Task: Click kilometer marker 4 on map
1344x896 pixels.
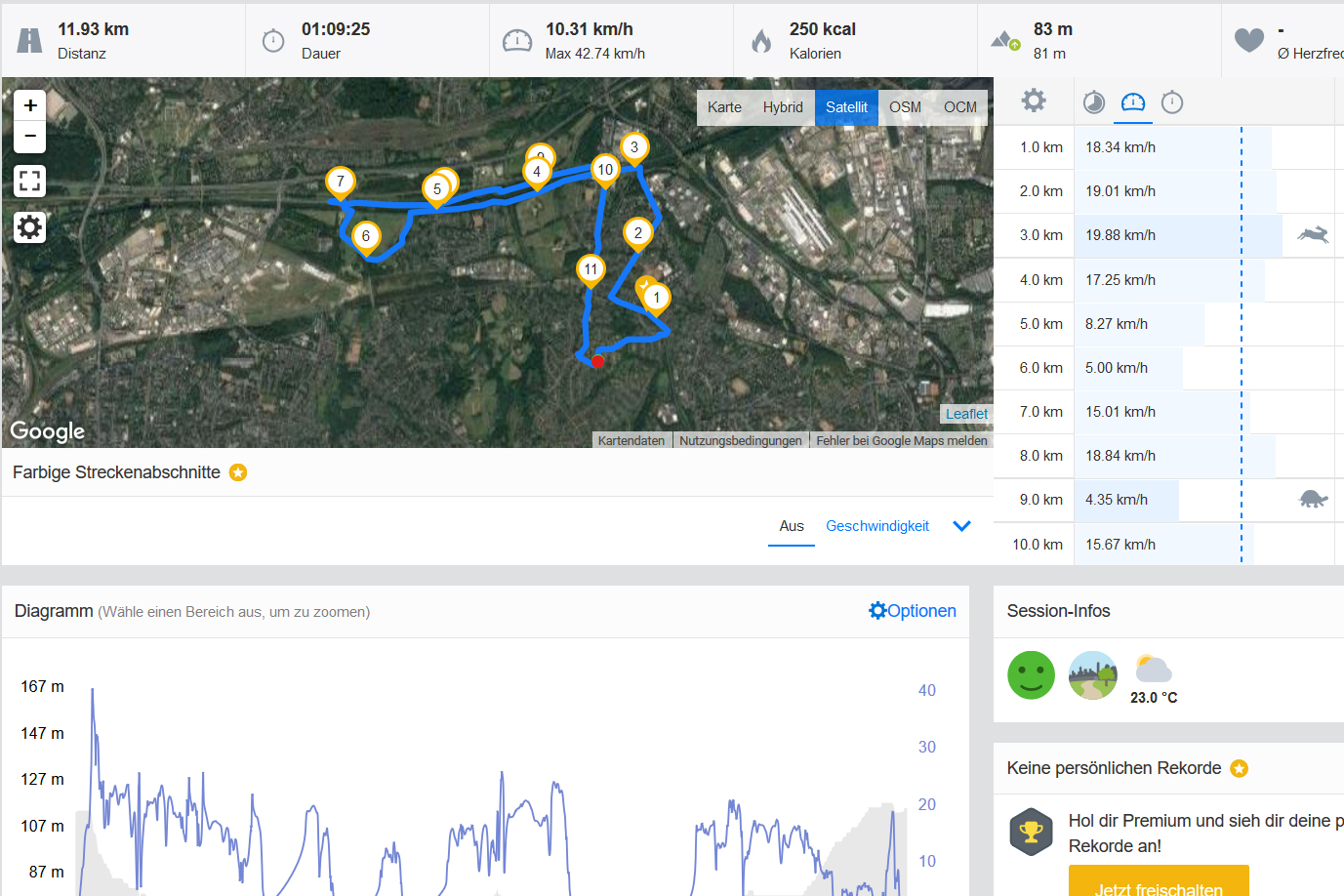Action: [537, 173]
